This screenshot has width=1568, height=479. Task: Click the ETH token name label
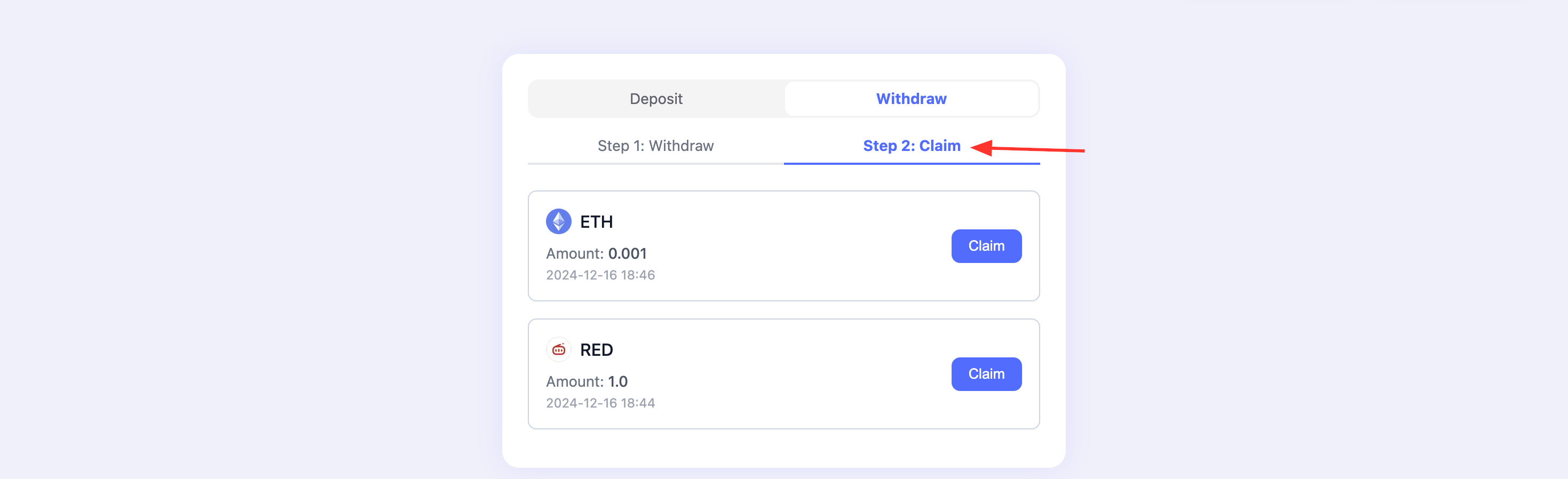596,221
